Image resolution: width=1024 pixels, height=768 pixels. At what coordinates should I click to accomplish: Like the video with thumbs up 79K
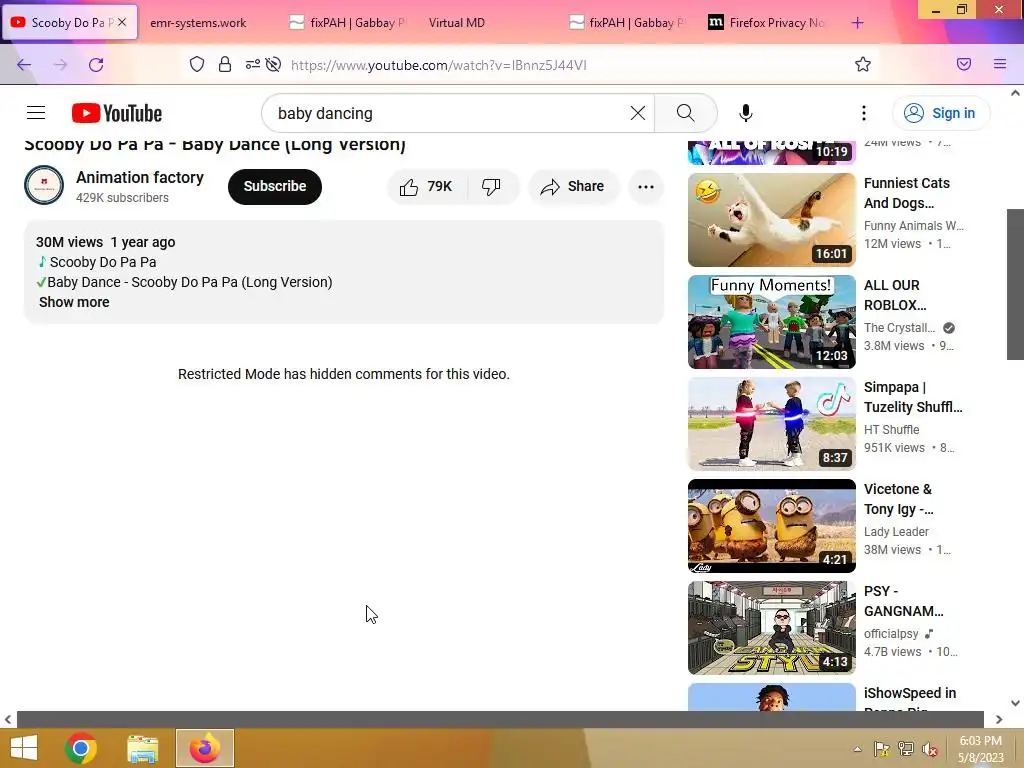click(x=426, y=187)
